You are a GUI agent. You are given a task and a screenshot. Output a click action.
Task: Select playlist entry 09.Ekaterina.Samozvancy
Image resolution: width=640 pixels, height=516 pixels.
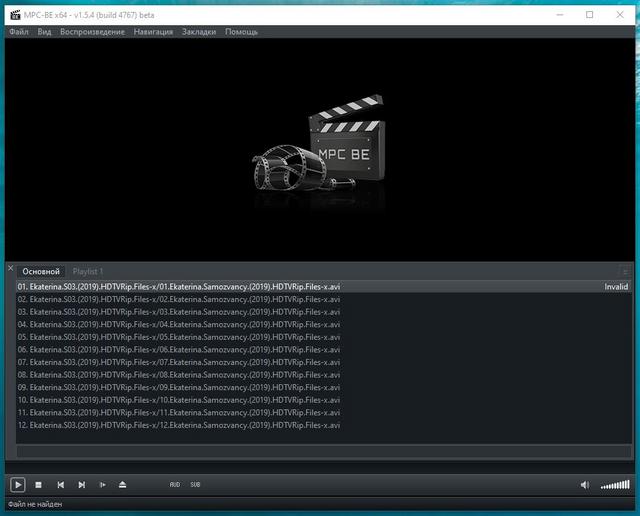coord(324,387)
